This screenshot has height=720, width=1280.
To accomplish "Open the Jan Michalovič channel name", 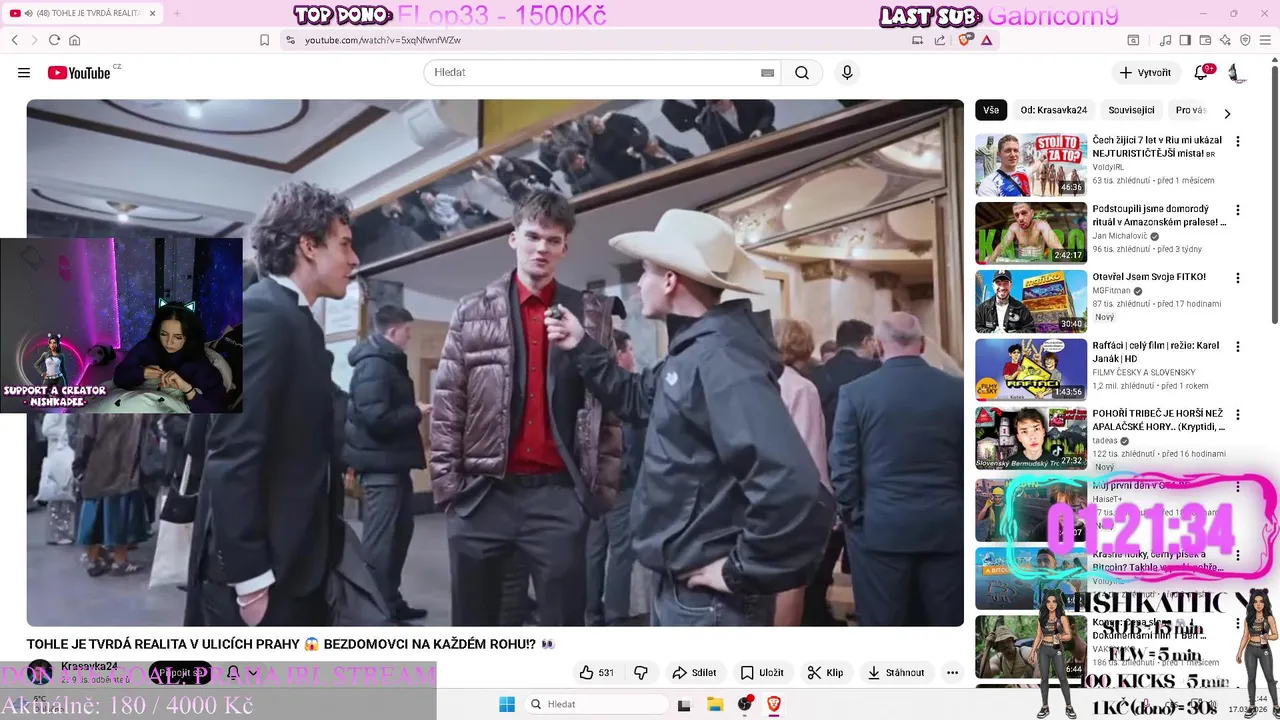I will pyautogui.click(x=1119, y=236).
